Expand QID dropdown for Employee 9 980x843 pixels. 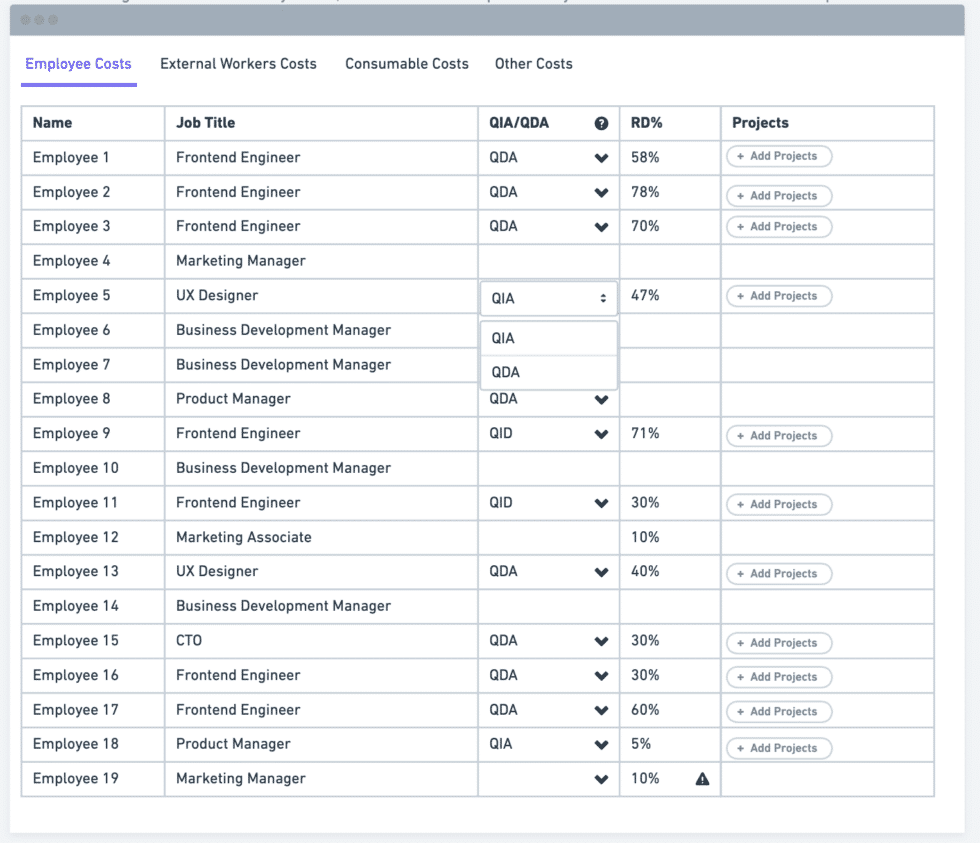pos(601,434)
